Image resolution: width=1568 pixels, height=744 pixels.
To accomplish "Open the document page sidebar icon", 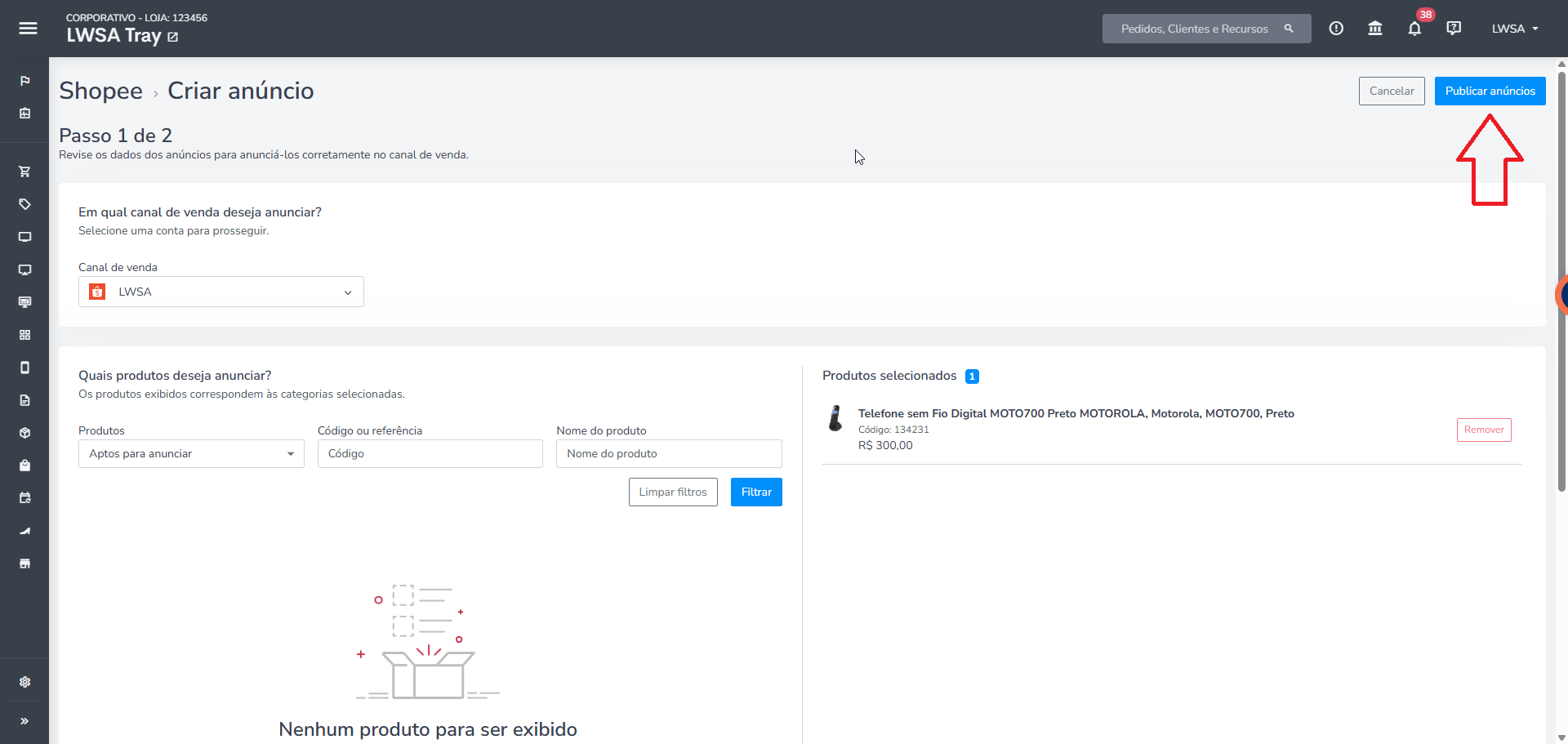I will point(25,400).
